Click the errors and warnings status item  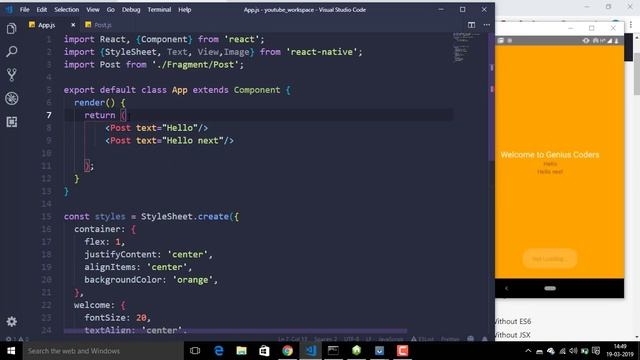point(16,339)
